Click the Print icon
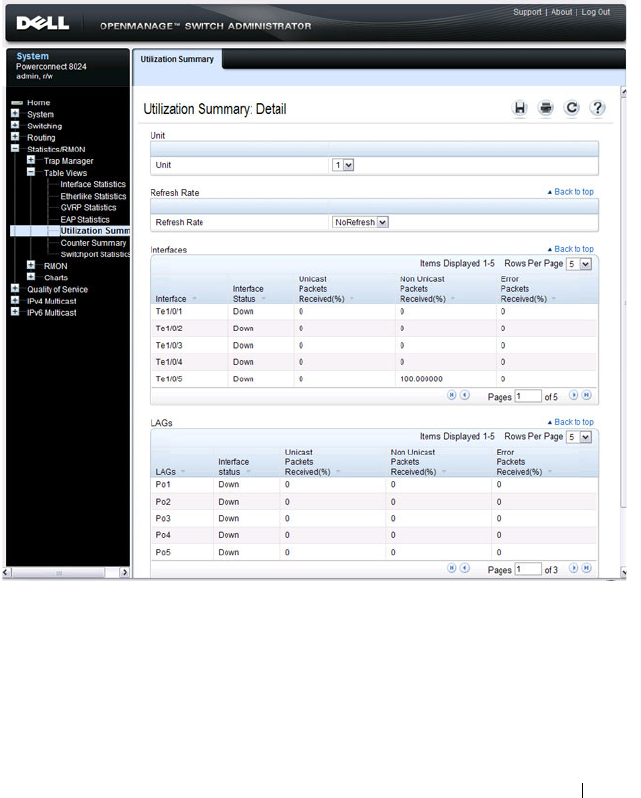Screen dimensions: 641x798 [546, 108]
